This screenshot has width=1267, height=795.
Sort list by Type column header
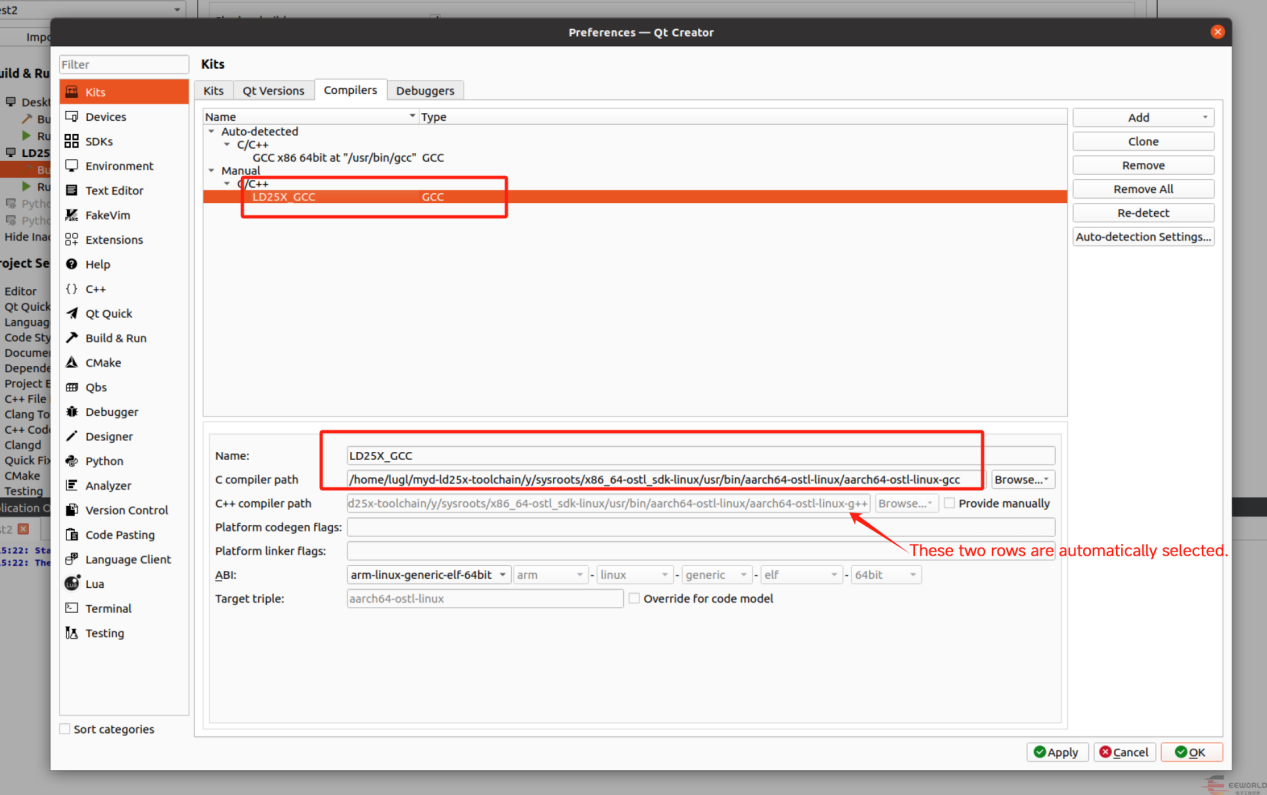[742, 117]
